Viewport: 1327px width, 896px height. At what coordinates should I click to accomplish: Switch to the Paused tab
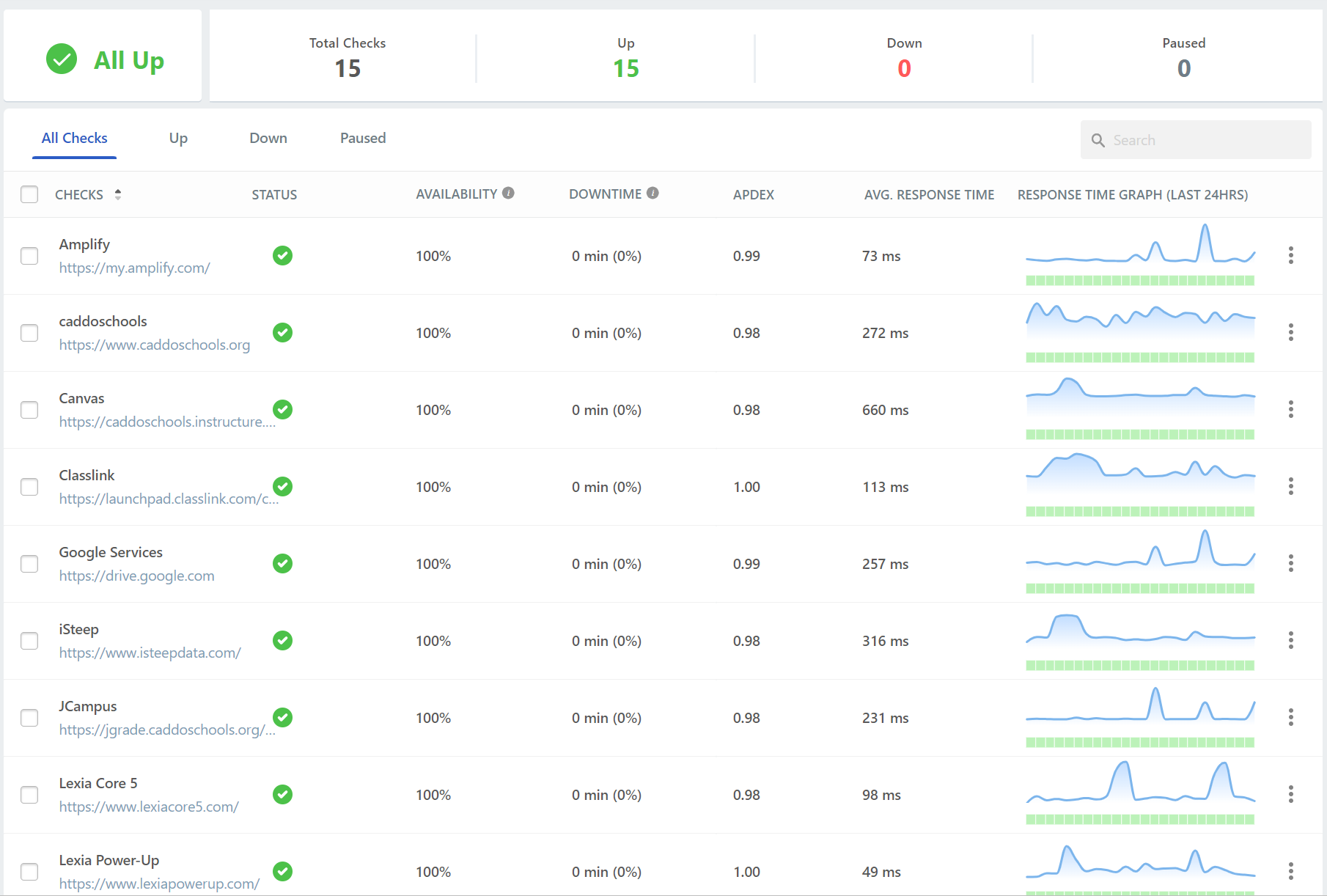pyautogui.click(x=363, y=138)
